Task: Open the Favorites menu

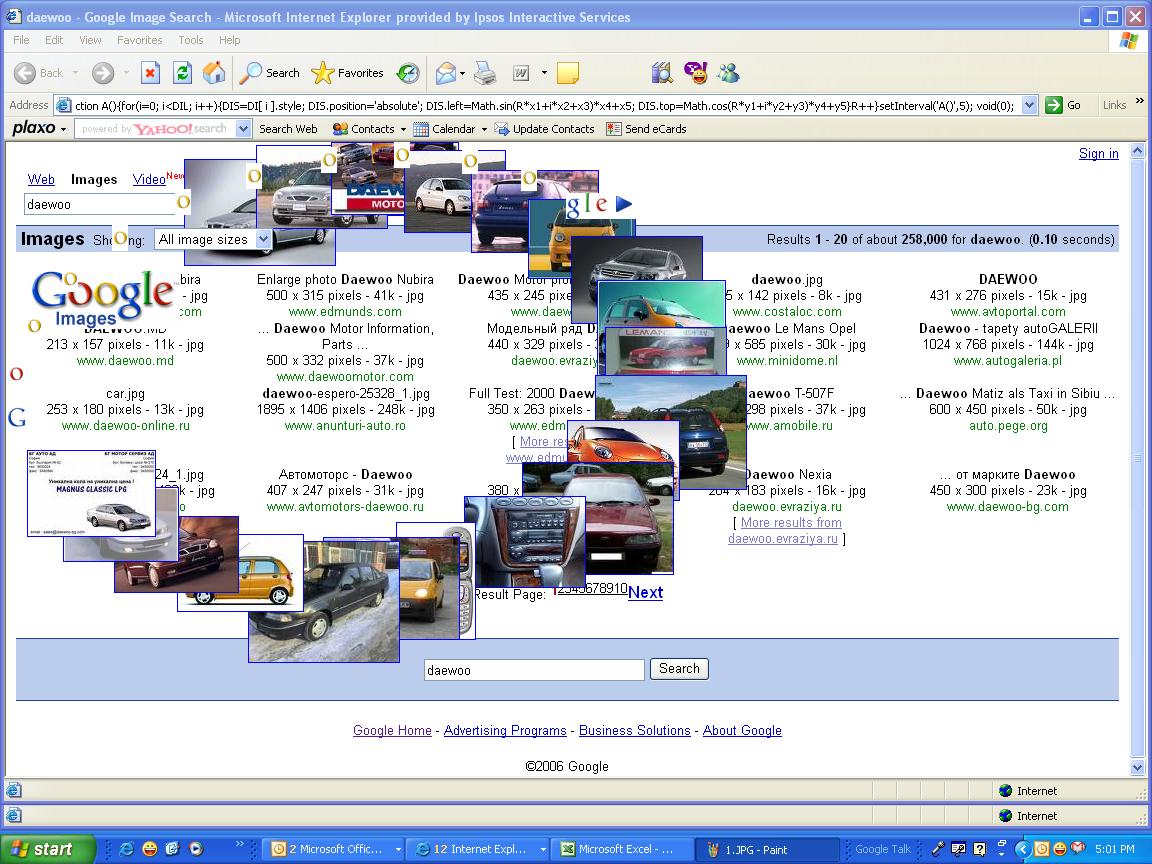Action: pos(140,40)
